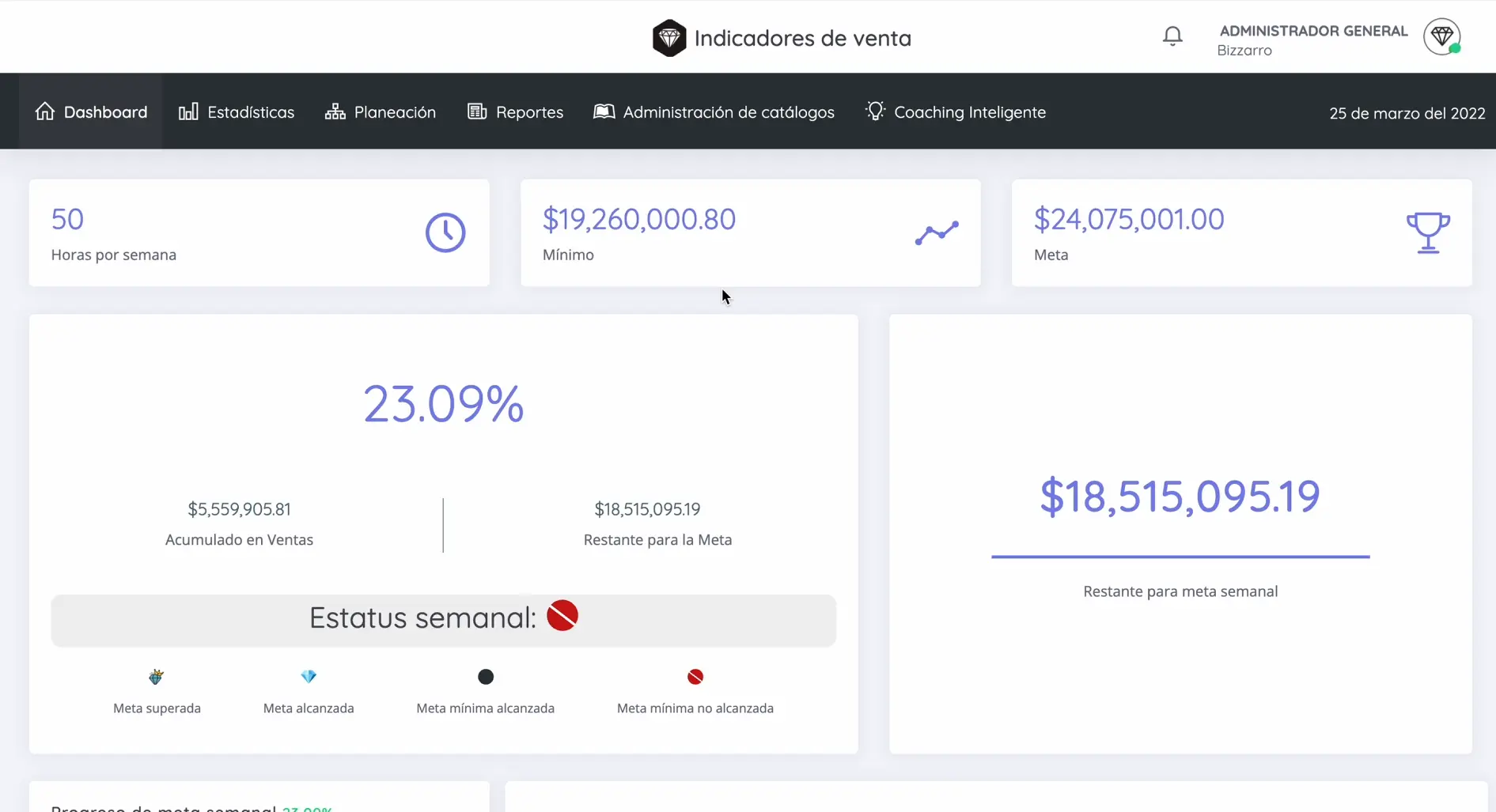
Task: Click the Meta mínima no alcanzada red icon
Action: point(695,677)
